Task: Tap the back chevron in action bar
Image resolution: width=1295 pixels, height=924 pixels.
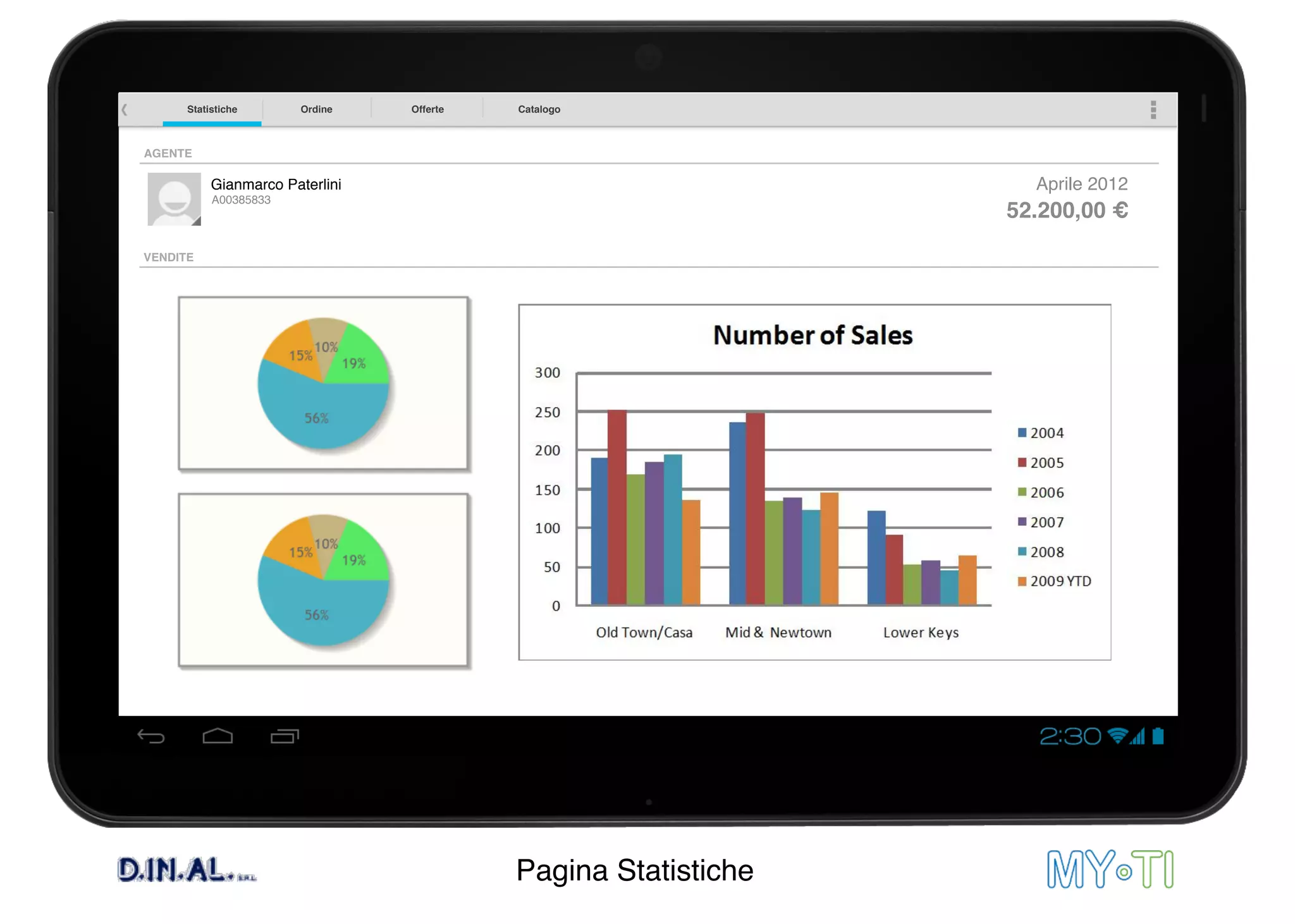Action: click(x=125, y=109)
